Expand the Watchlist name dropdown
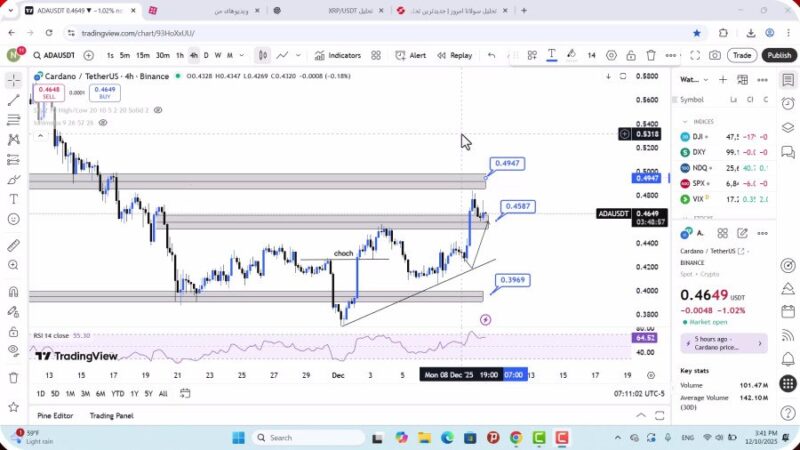The height and width of the screenshot is (450, 800). pyautogui.click(x=690, y=79)
